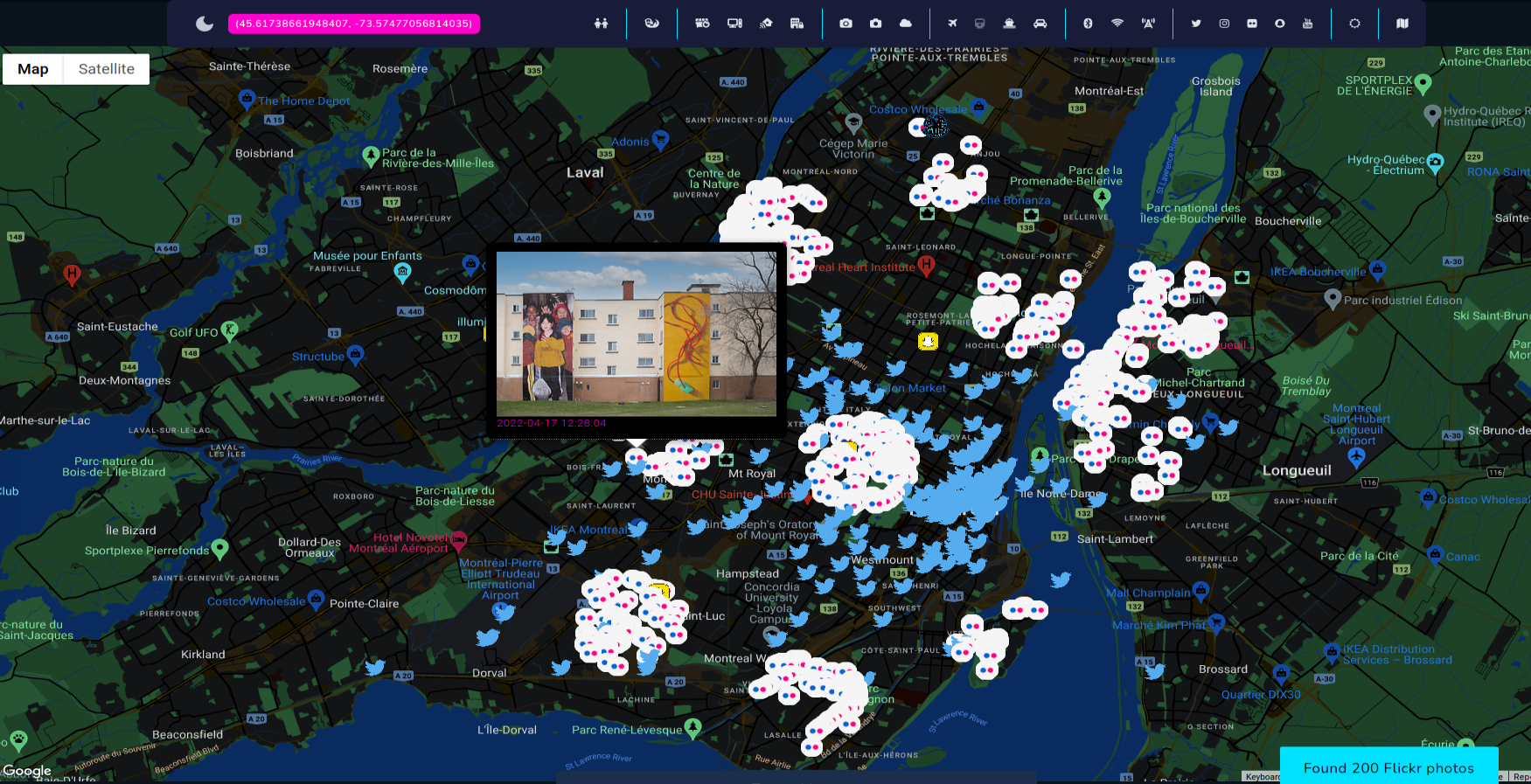Select the desktop and devices icon
Screen dimensions: 1531x784
click(734, 24)
